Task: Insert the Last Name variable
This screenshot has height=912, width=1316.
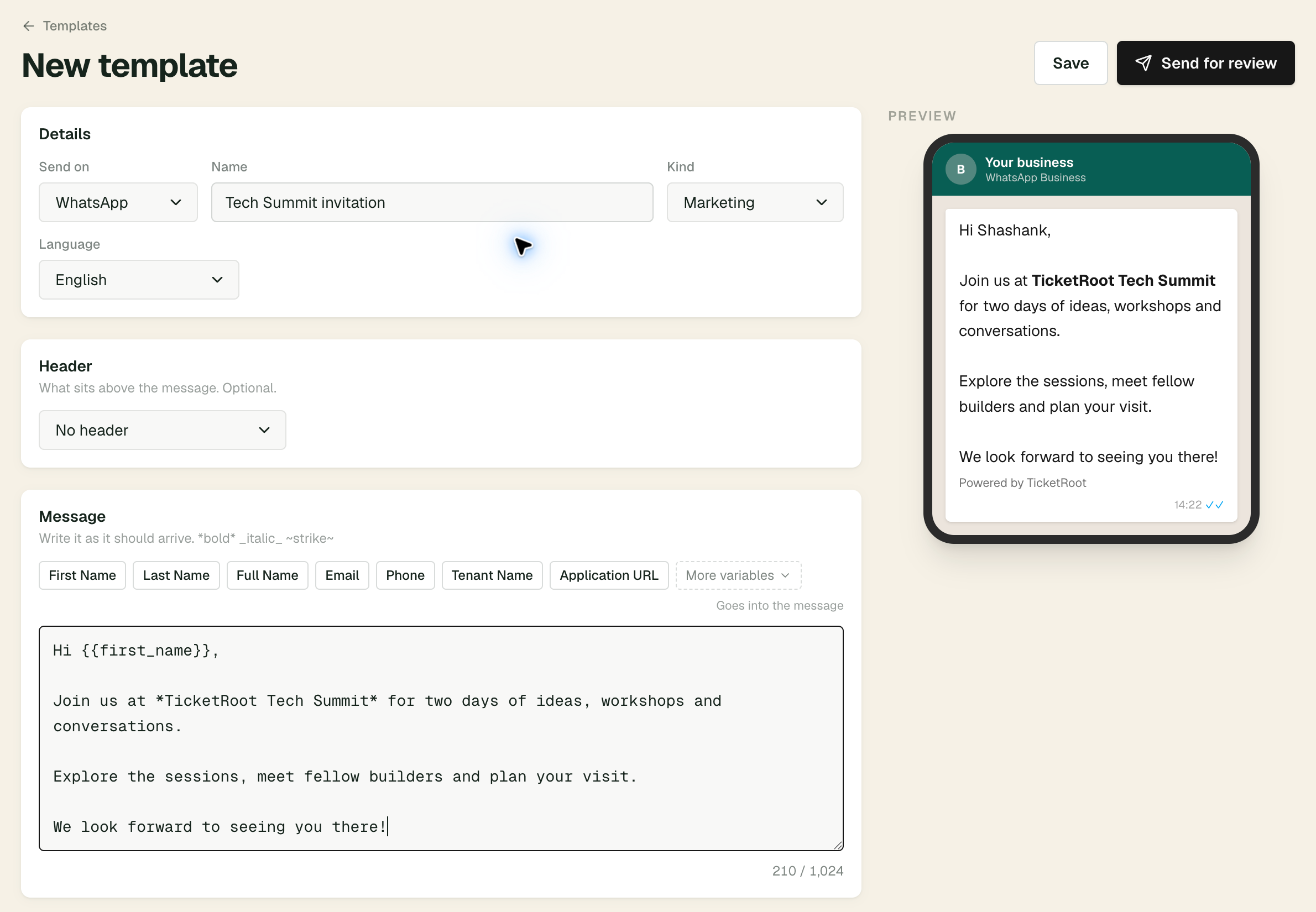Action: pos(176,575)
